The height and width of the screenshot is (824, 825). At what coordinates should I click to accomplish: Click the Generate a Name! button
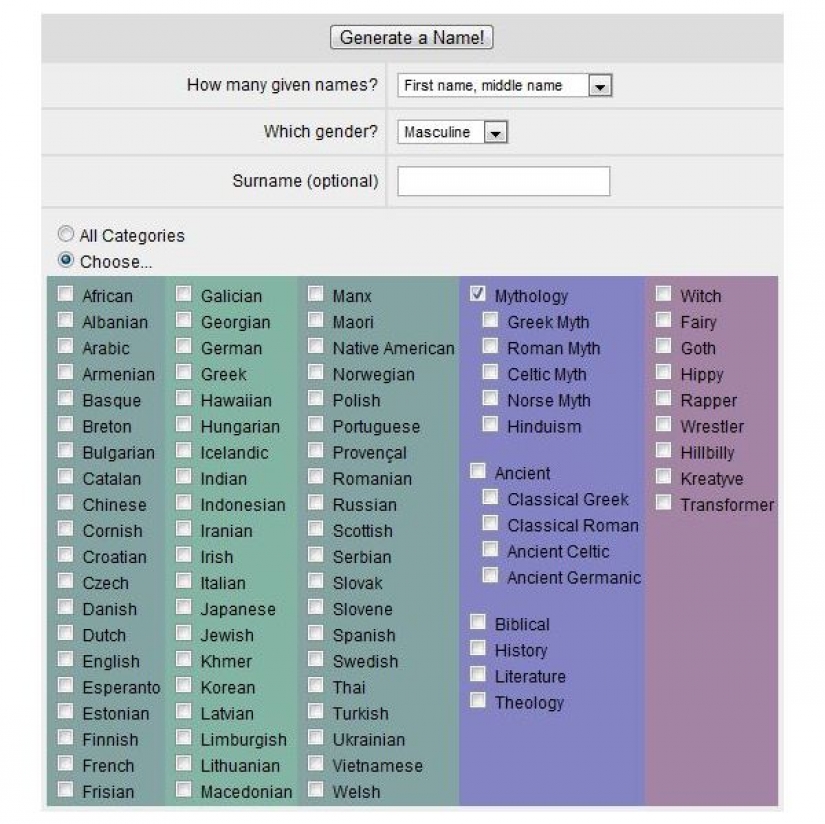411,38
